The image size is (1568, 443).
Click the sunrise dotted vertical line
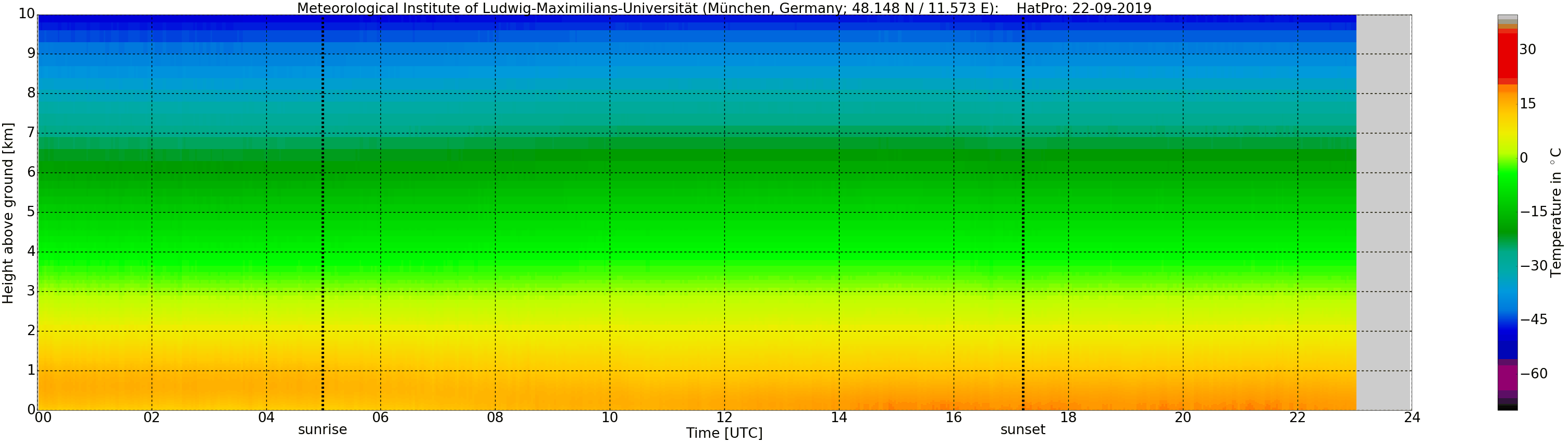point(323,213)
